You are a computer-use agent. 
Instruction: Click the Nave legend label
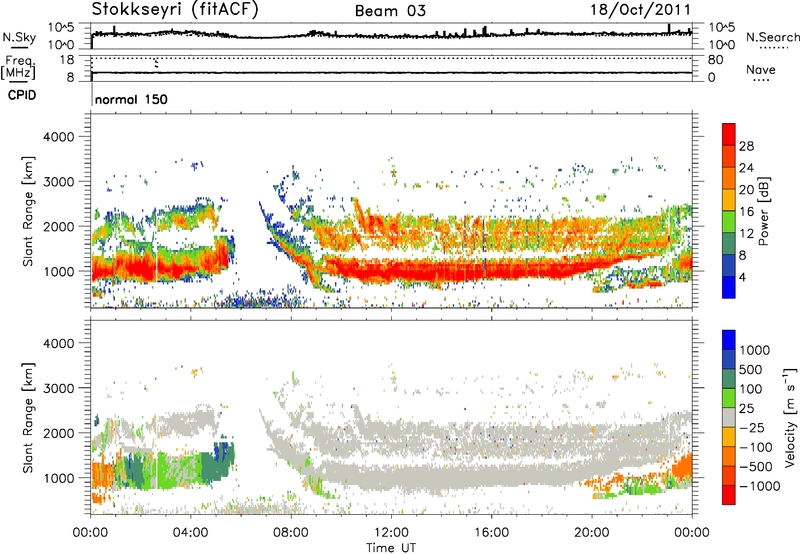coord(760,69)
